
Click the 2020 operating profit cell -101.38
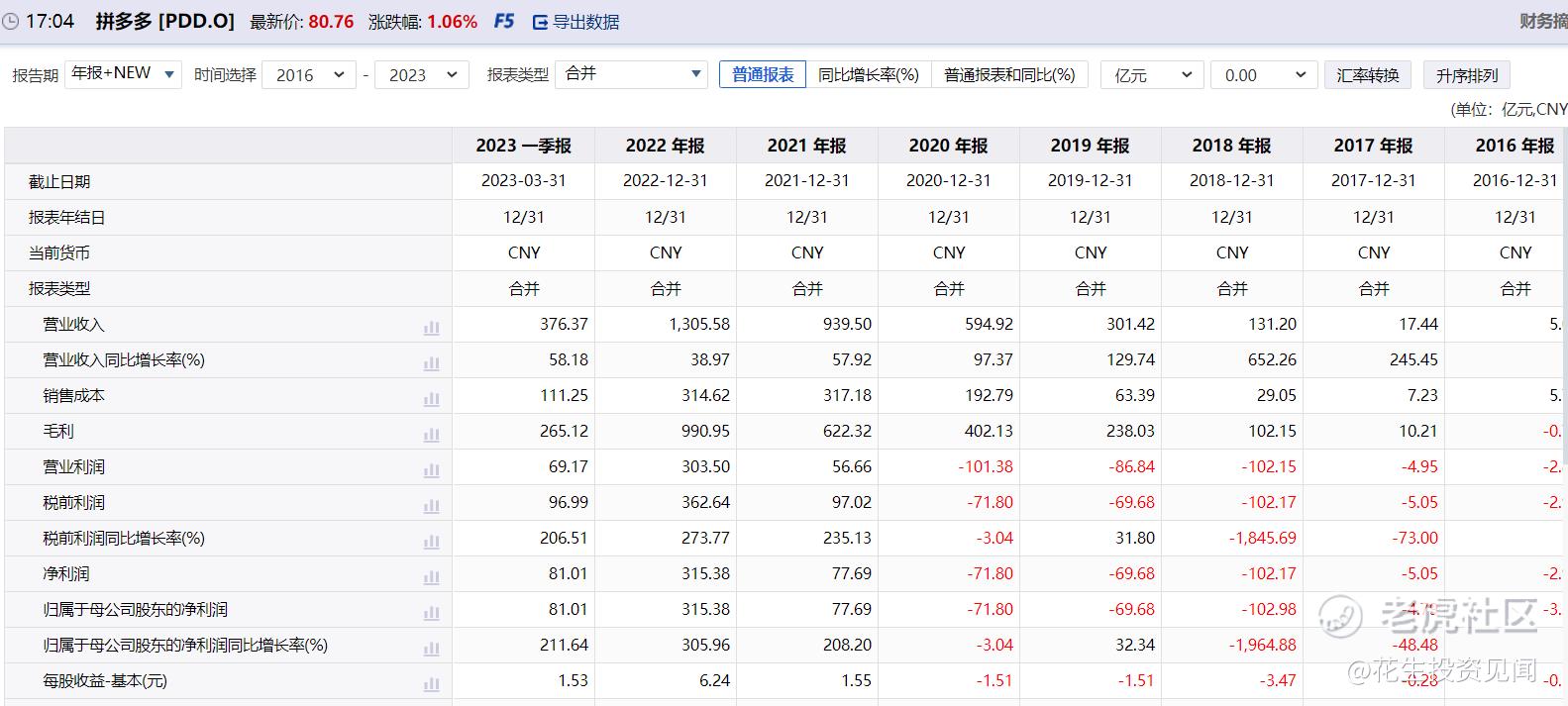pos(986,466)
